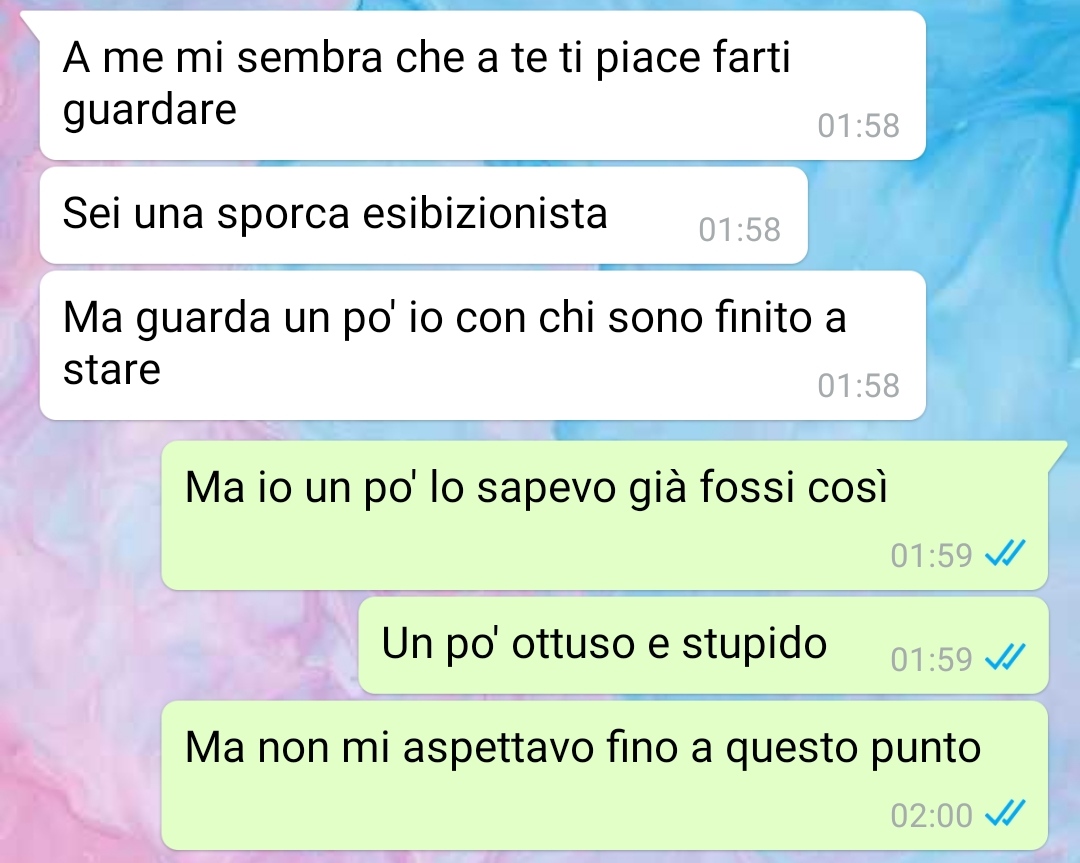Tap the blue double-check next to 02:00

[1005, 813]
